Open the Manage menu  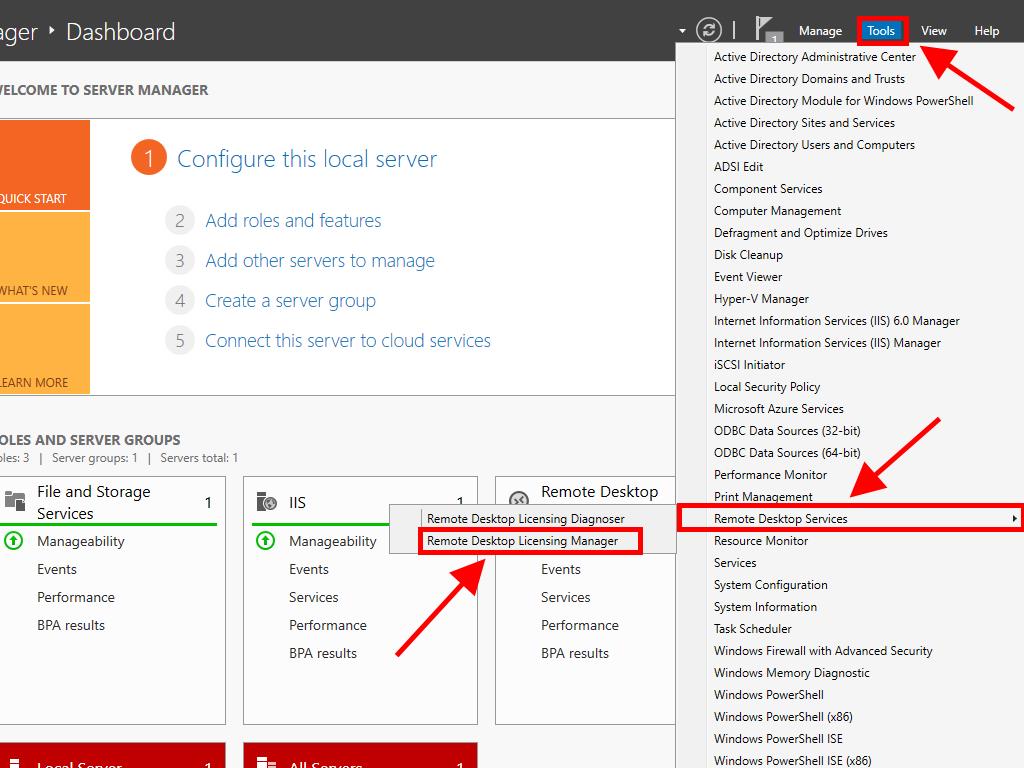pos(820,31)
